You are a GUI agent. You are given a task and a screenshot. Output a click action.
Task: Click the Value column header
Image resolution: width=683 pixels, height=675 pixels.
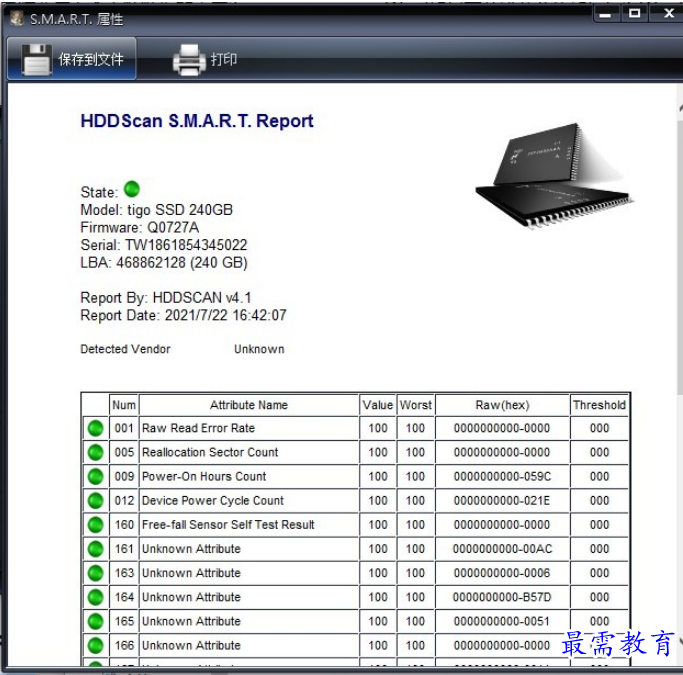378,405
